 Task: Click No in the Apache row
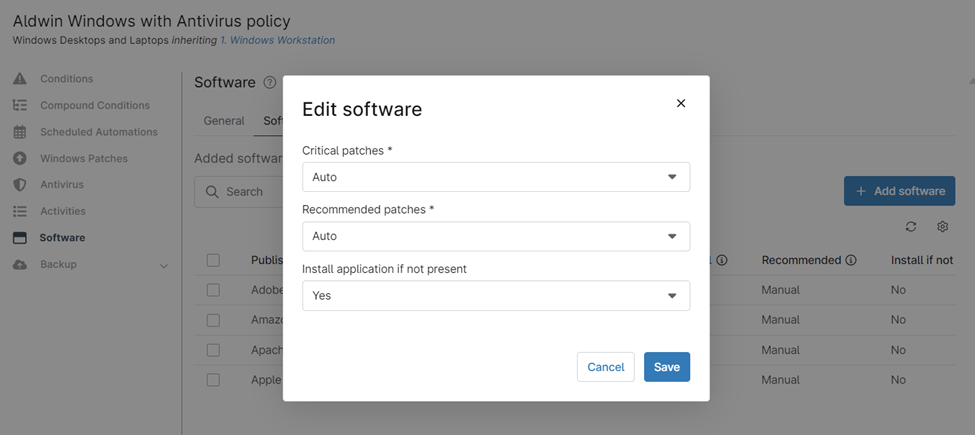click(x=898, y=350)
